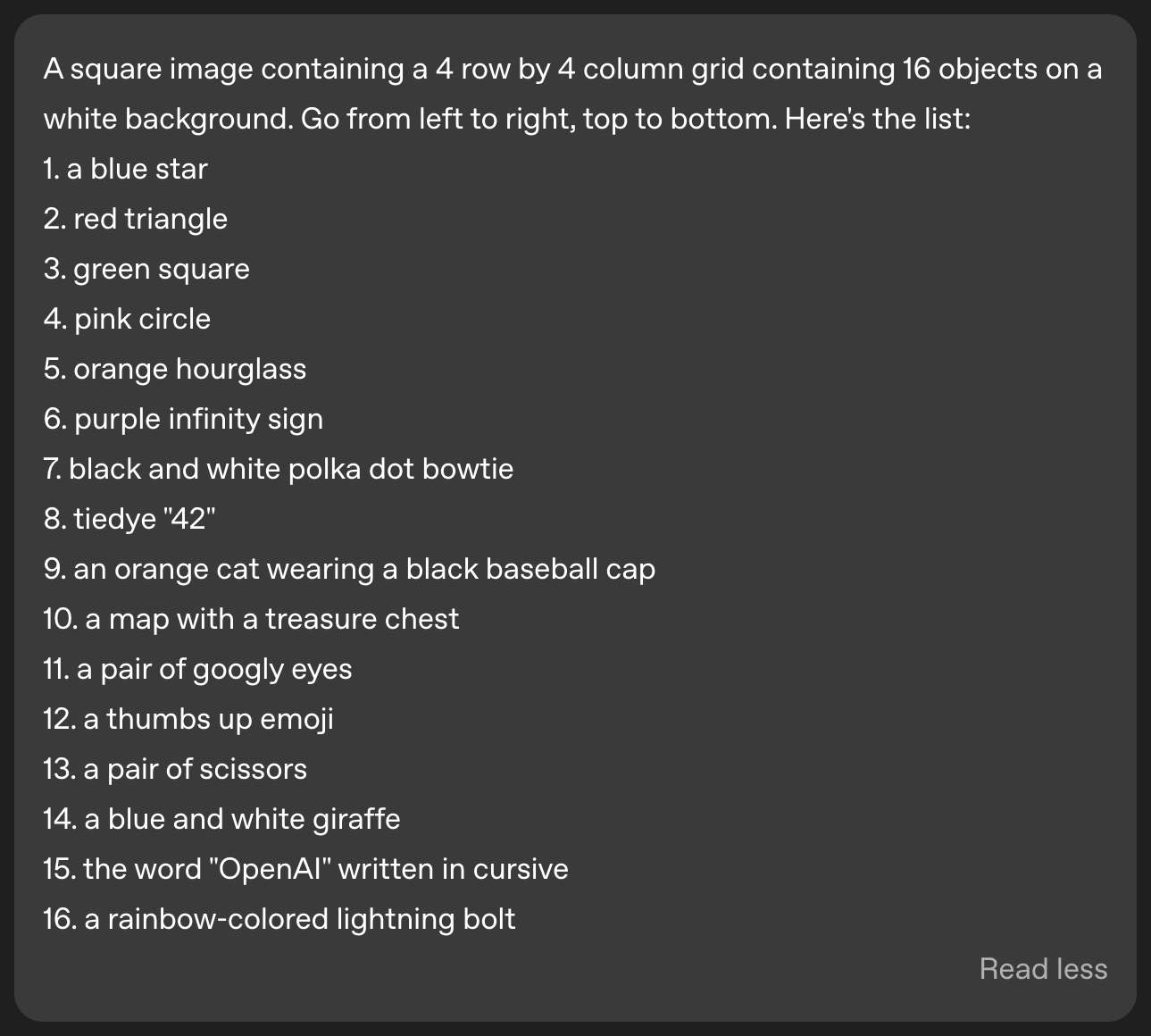Viewport: 1151px width, 1036px height.
Task: Click the orange cat baseball cap line
Action: click(x=349, y=569)
